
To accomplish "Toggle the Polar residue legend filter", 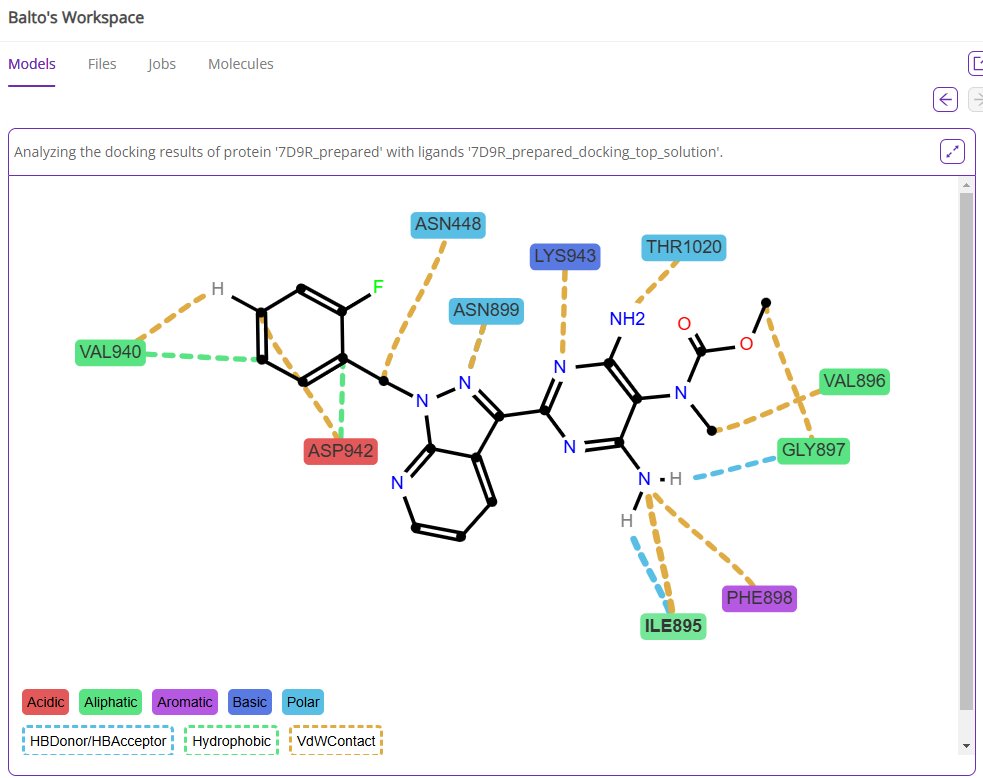I will pyautogui.click(x=303, y=702).
